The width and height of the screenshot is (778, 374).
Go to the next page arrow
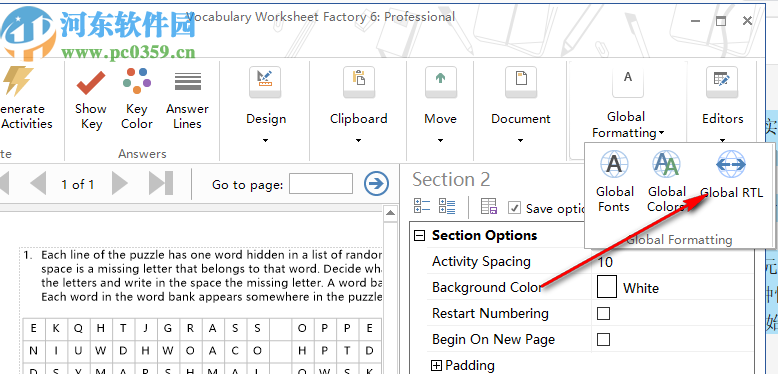pos(120,184)
